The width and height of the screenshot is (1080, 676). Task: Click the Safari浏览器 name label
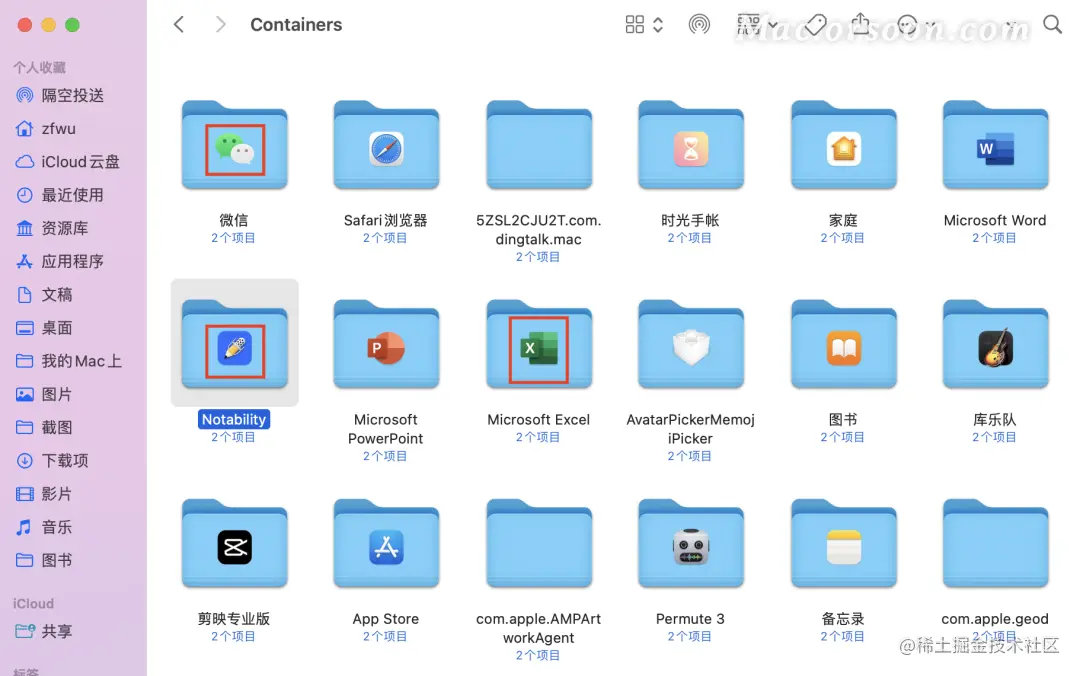[386, 220]
